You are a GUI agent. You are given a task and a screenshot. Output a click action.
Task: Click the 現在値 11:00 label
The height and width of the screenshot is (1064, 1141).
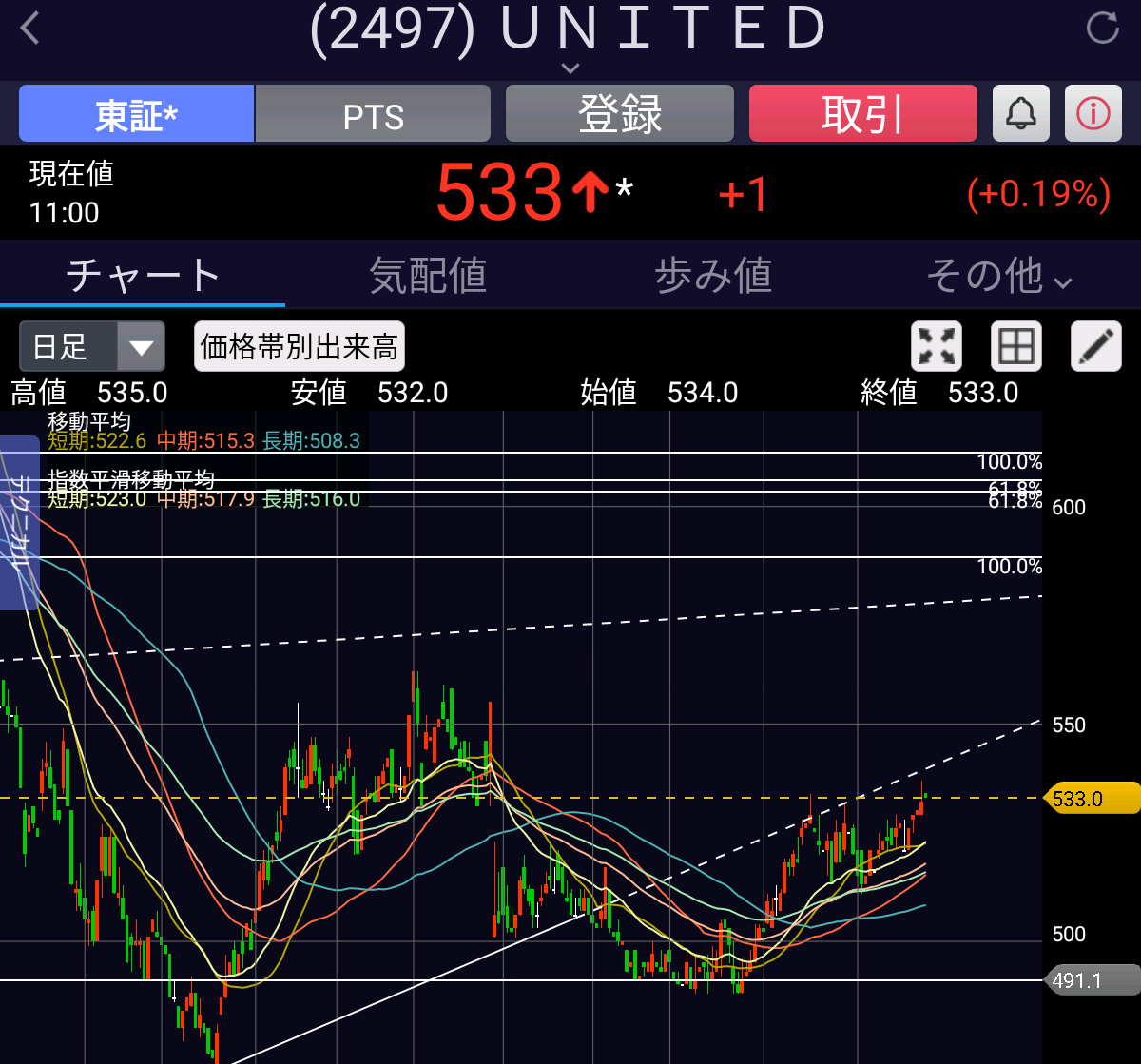(x=71, y=193)
